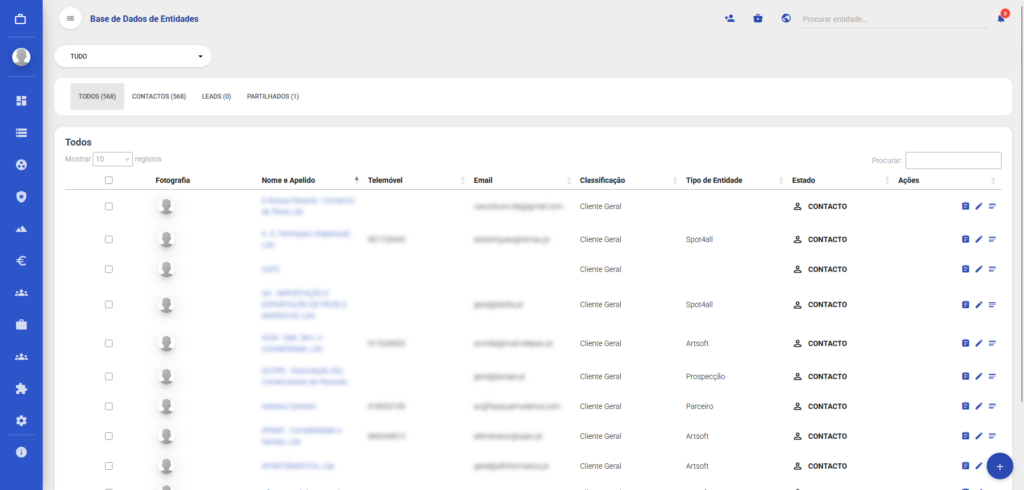Tick the checkbox on the Parceiro row
Viewport: 1024px width, 490px height.
(x=108, y=406)
